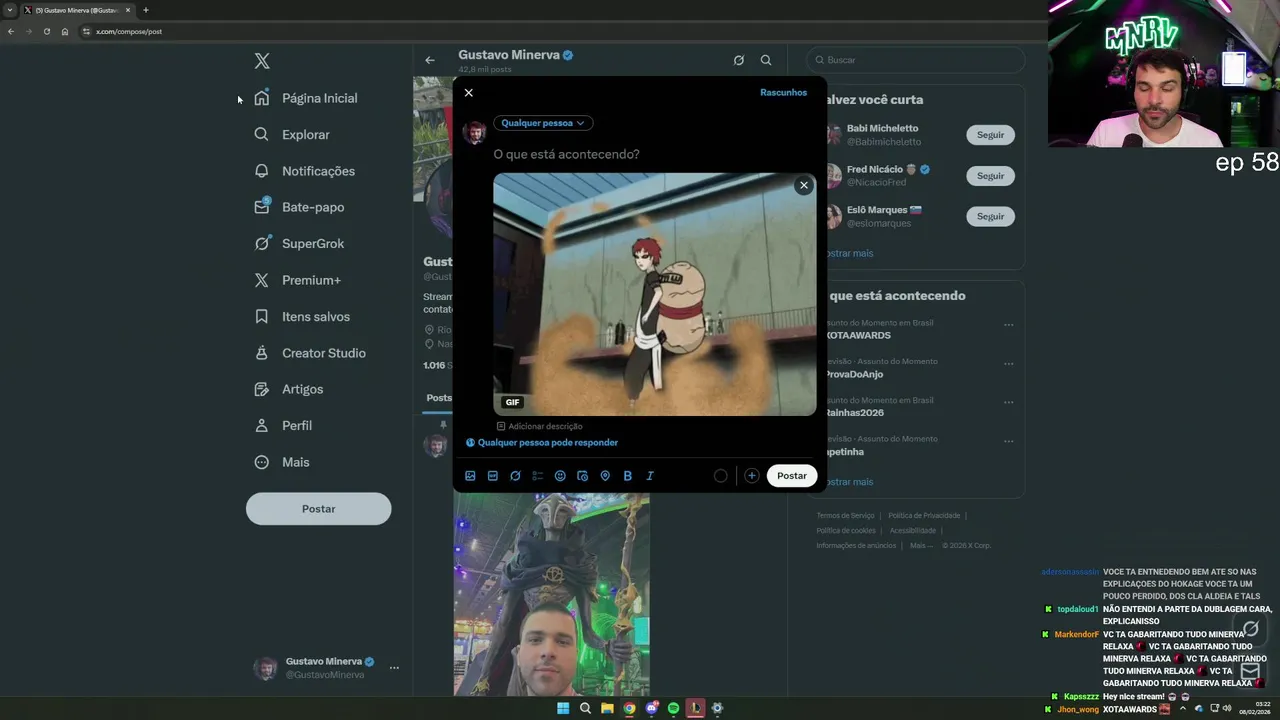Viewport: 1280px width, 720px height.
Task: Click Grok icon in profile header
Action: [x=739, y=60]
